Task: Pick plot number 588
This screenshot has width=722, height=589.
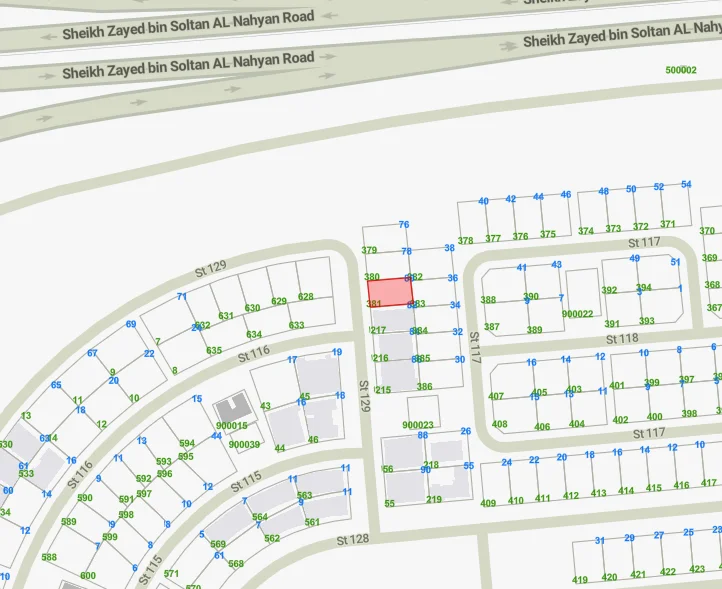Action: click(x=49, y=557)
